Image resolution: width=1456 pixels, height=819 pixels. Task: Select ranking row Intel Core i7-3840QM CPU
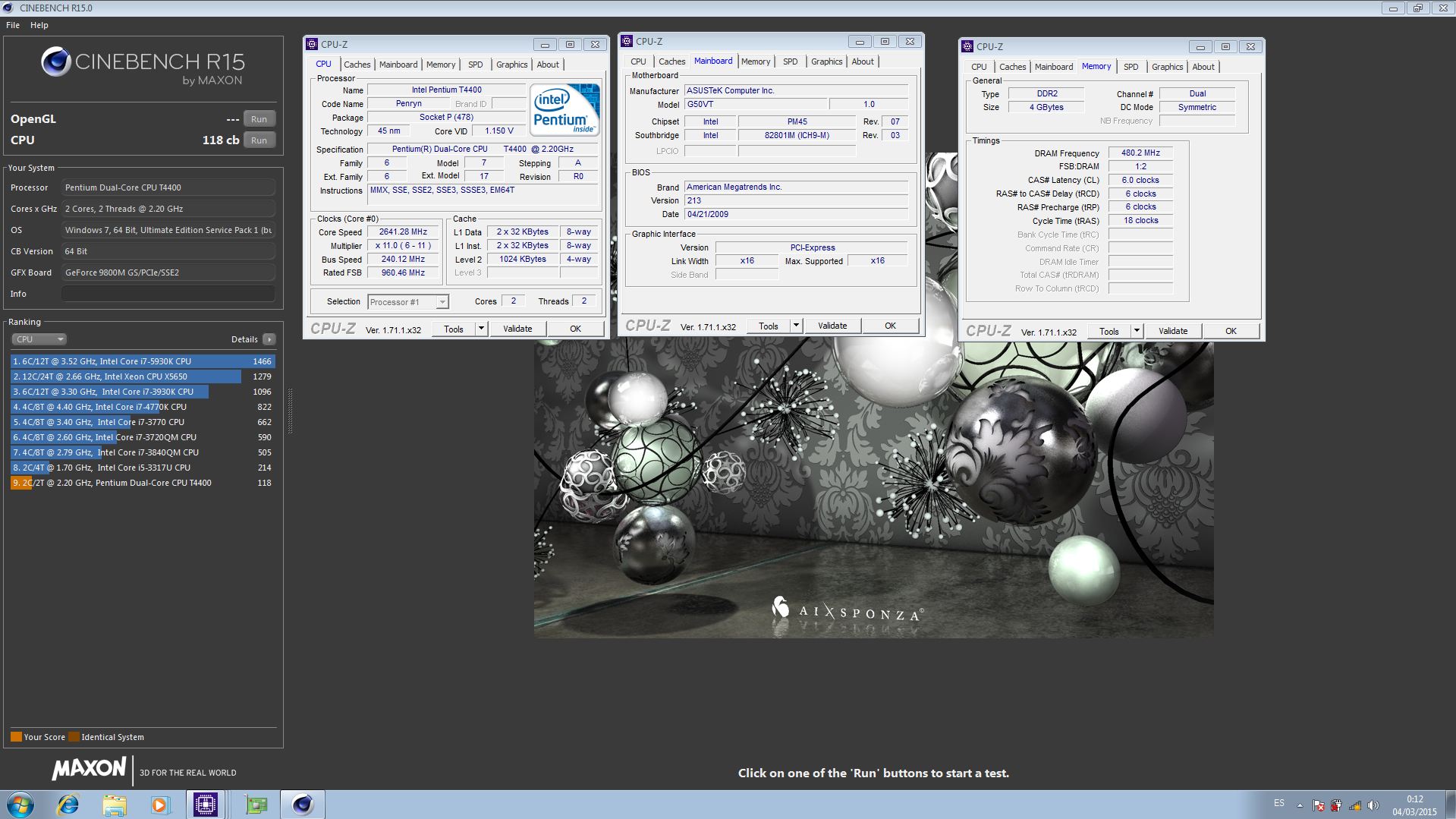[143, 452]
